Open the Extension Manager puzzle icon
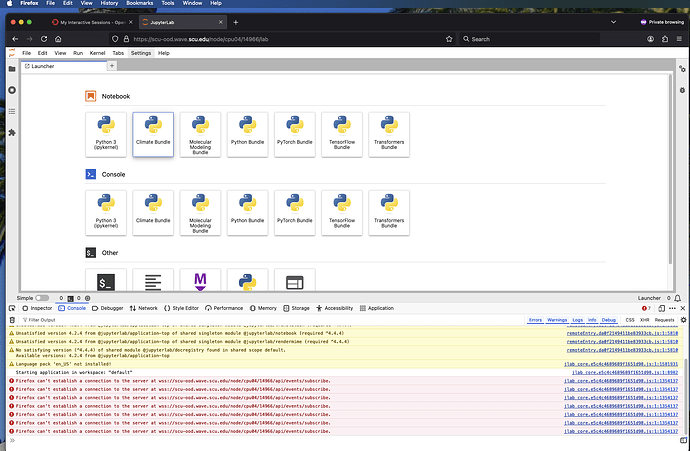Viewport: 690px width, 451px height. 12,132
